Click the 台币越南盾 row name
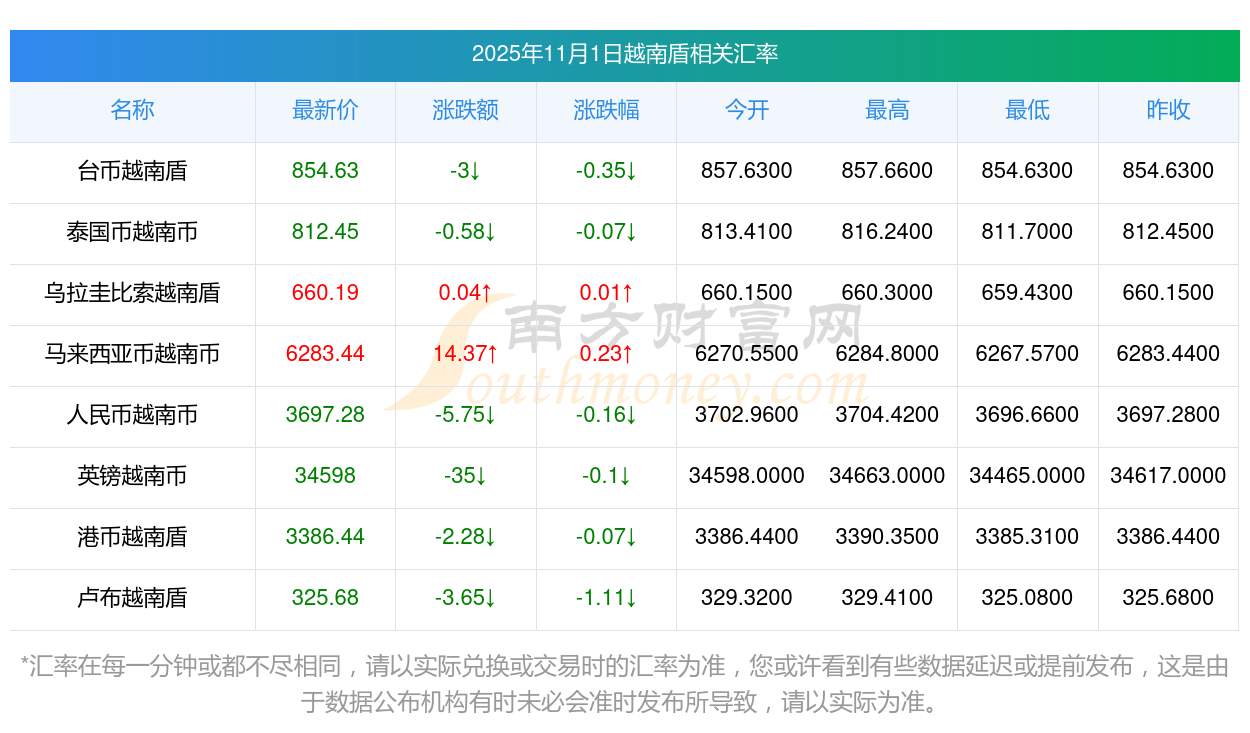Viewport: 1250px width, 733px height. 132,171
